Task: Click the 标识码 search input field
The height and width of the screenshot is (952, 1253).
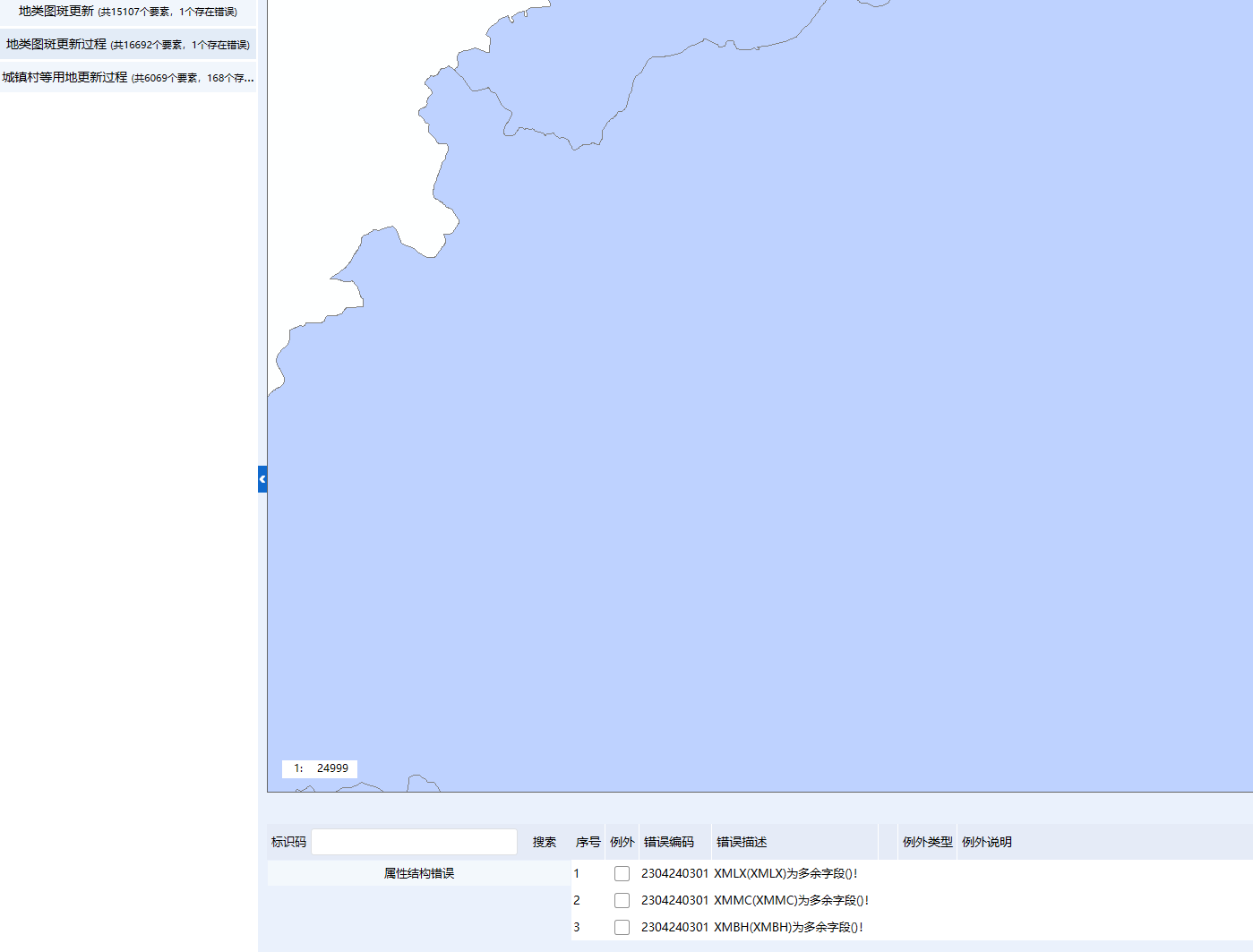Action: tap(415, 842)
